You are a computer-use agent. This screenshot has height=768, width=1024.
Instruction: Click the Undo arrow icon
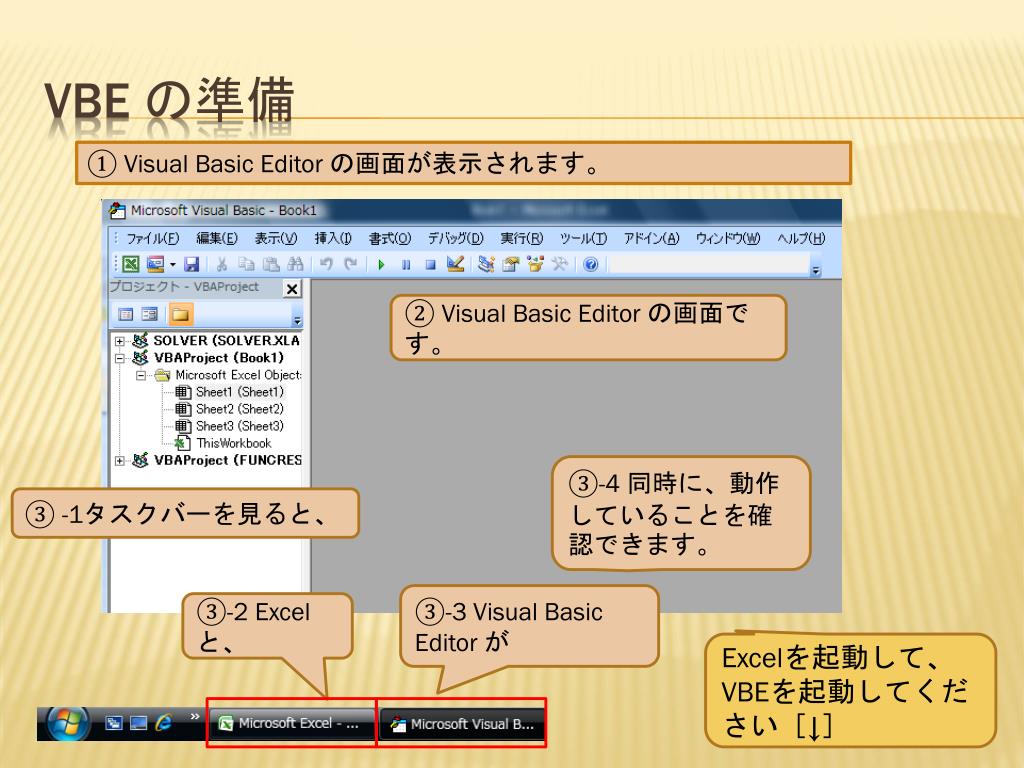coord(327,264)
